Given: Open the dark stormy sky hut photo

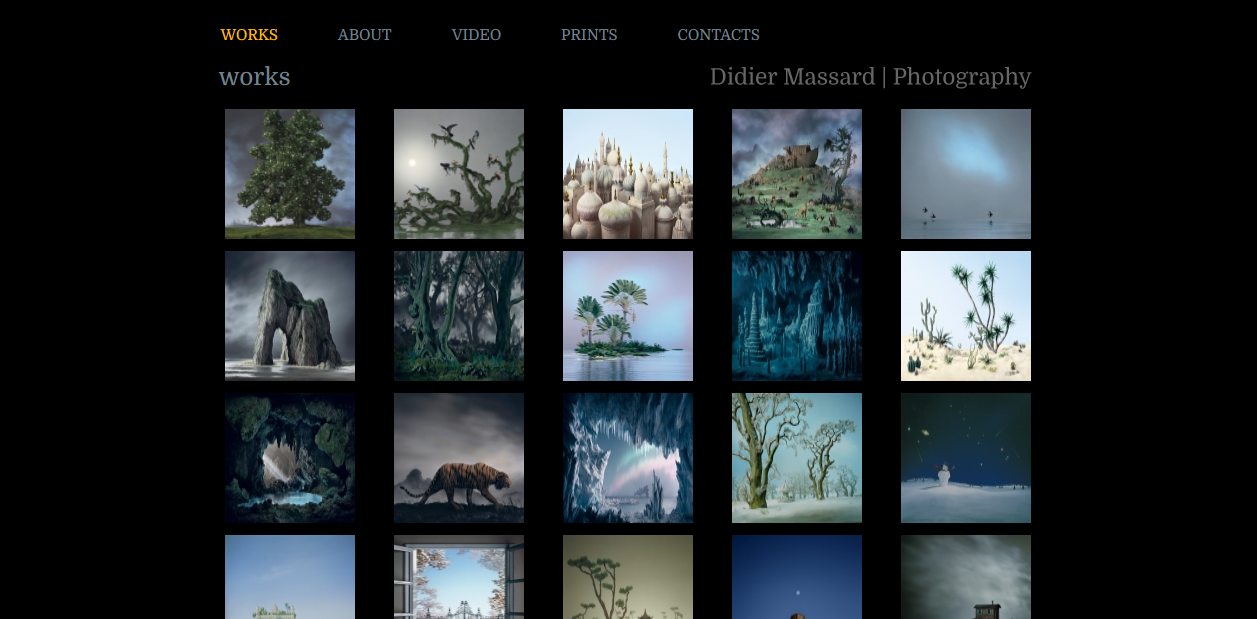Looking at the screenshot, I should click(x=966, y=577).
